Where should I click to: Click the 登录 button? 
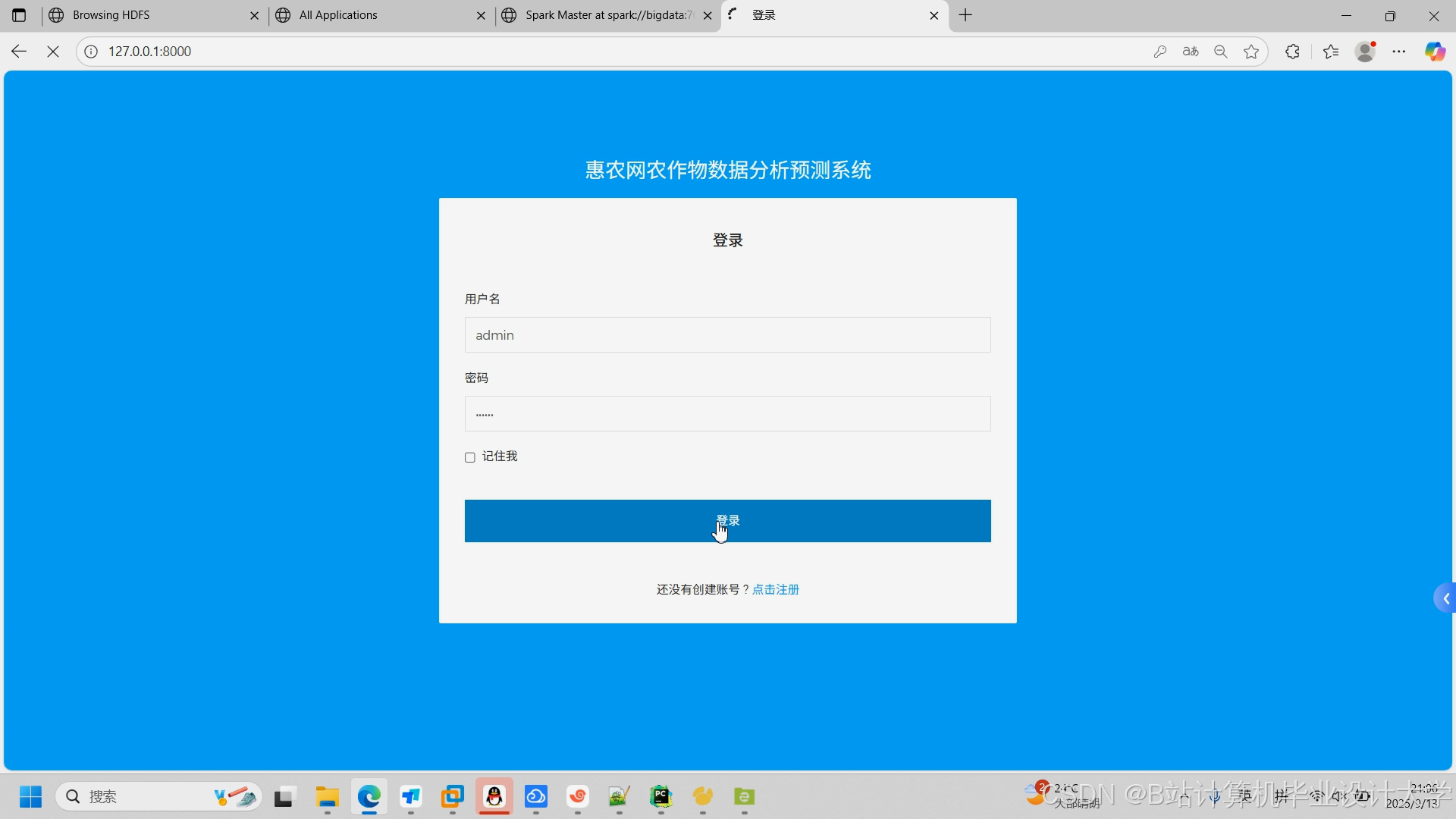click(727, 521)
